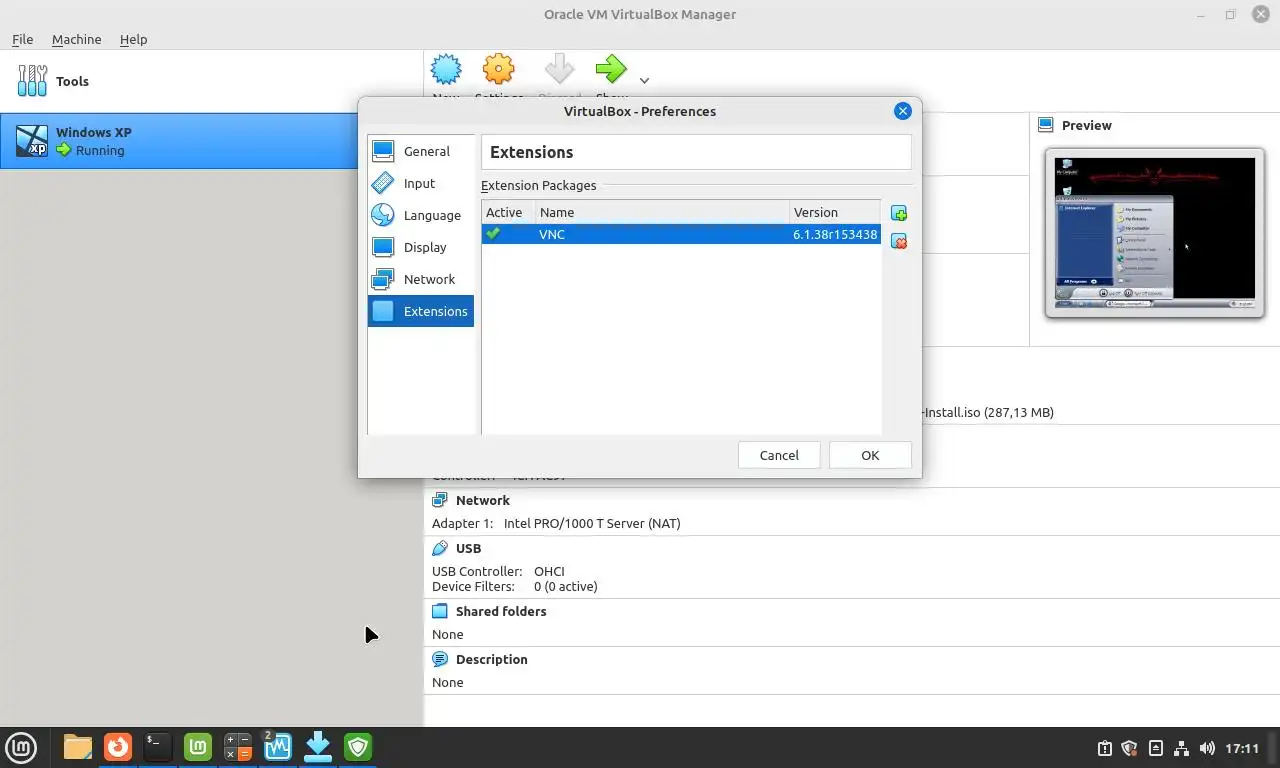Sort by the Version column header
Image resolution: width=1280 pixels, height=768 pixels.
pos(834,212)
